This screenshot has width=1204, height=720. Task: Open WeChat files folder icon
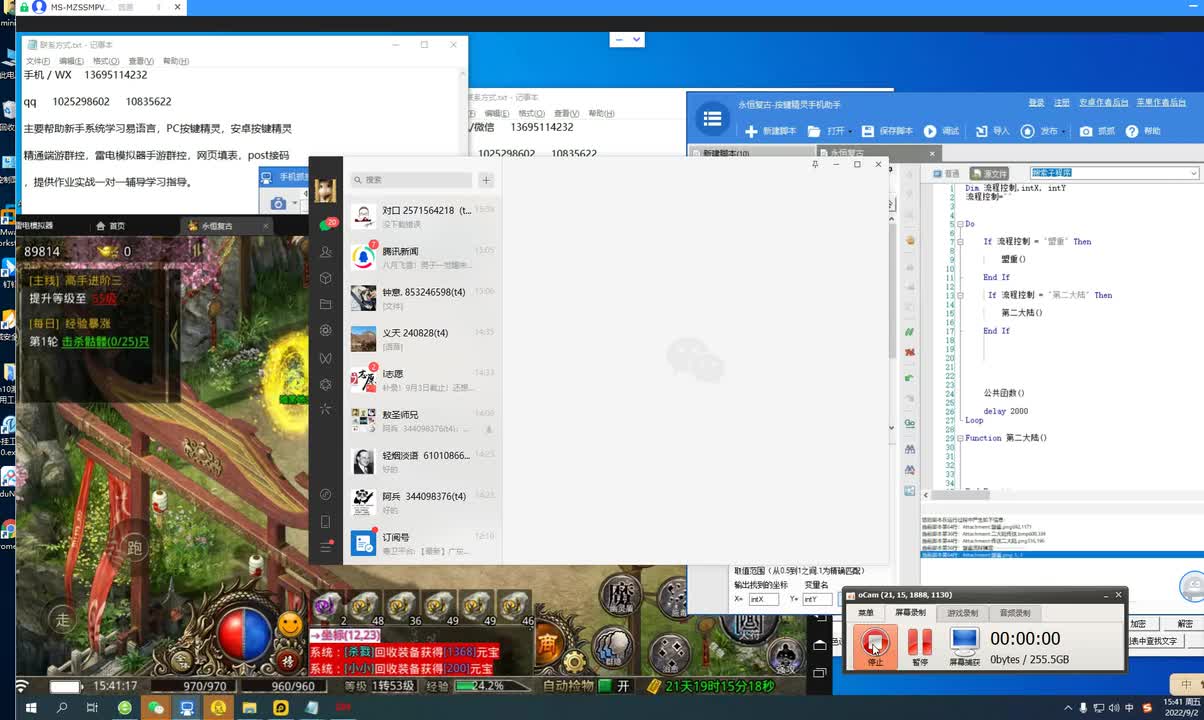325,304
